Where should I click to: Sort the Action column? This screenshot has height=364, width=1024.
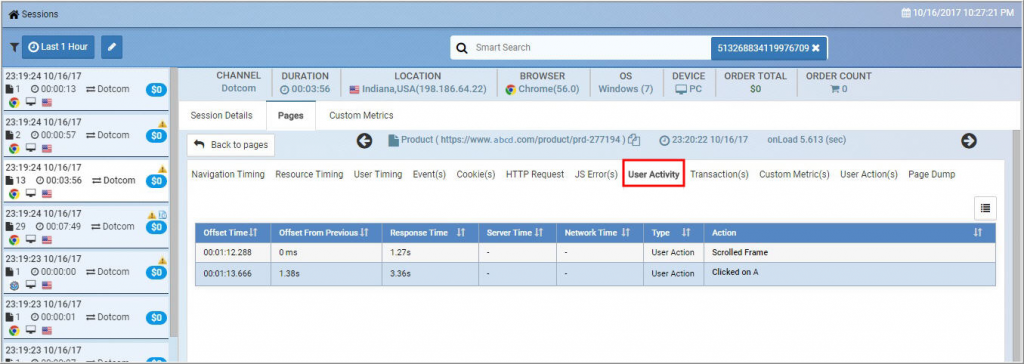[x=978, y=233]
